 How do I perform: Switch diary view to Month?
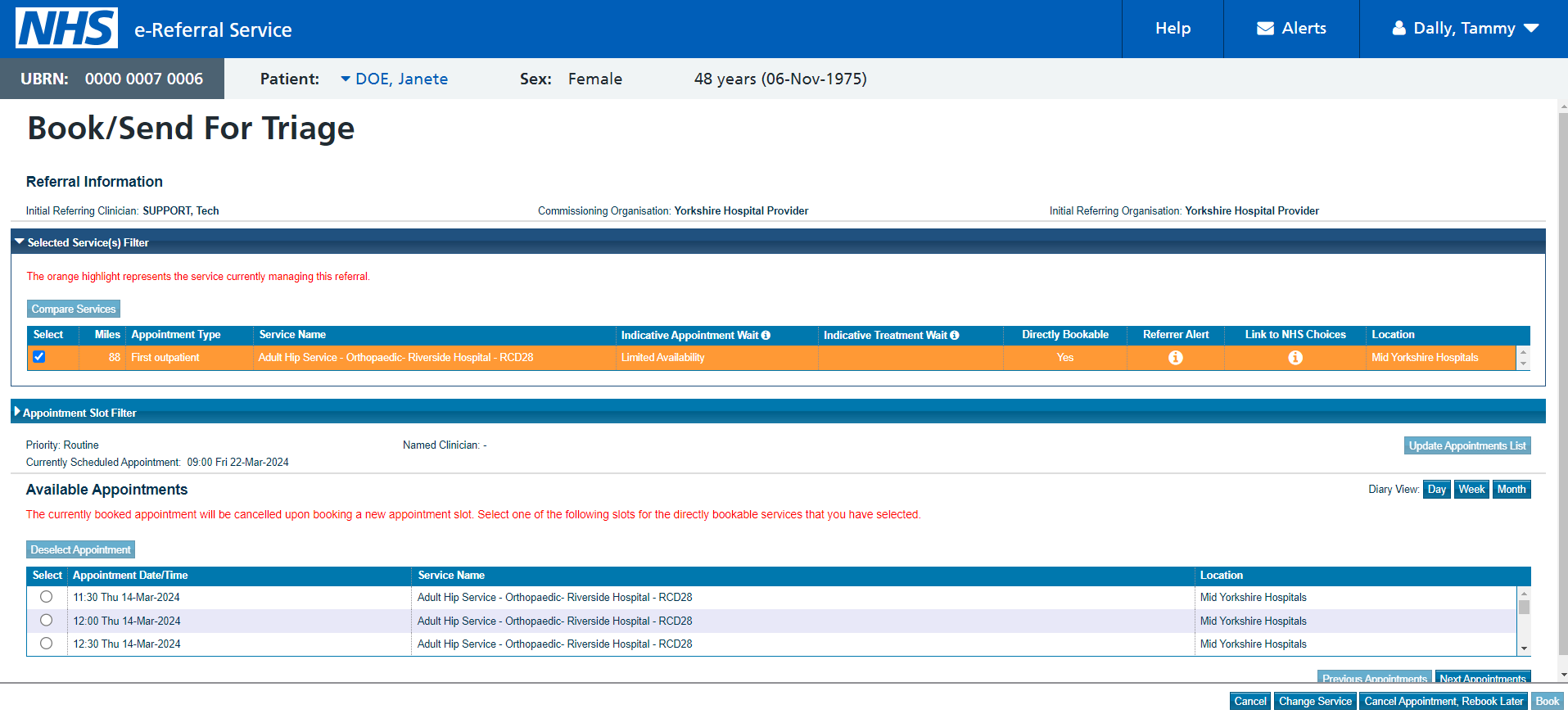tap(1511, 490)
